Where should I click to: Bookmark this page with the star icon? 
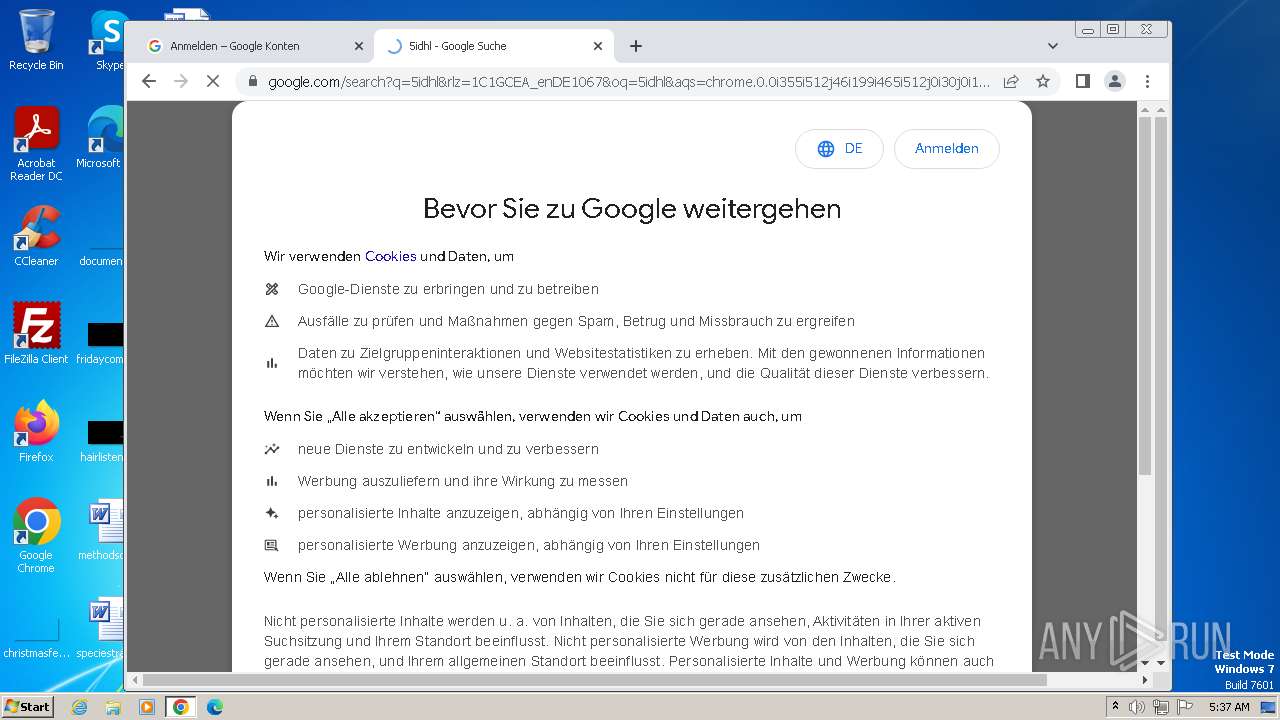point(1043,81)
